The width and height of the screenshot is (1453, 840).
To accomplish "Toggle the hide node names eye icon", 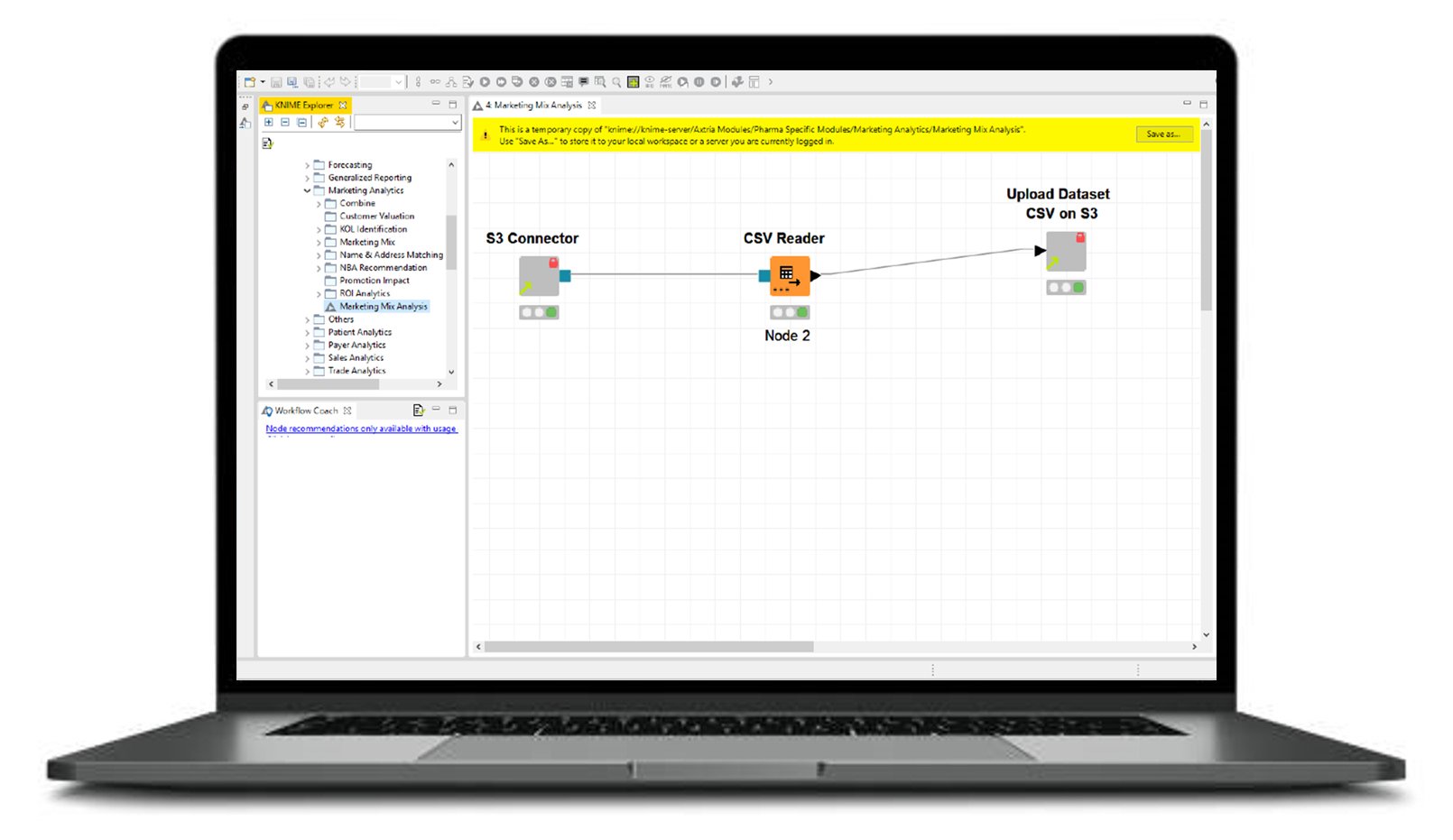I will coord(665,82).
